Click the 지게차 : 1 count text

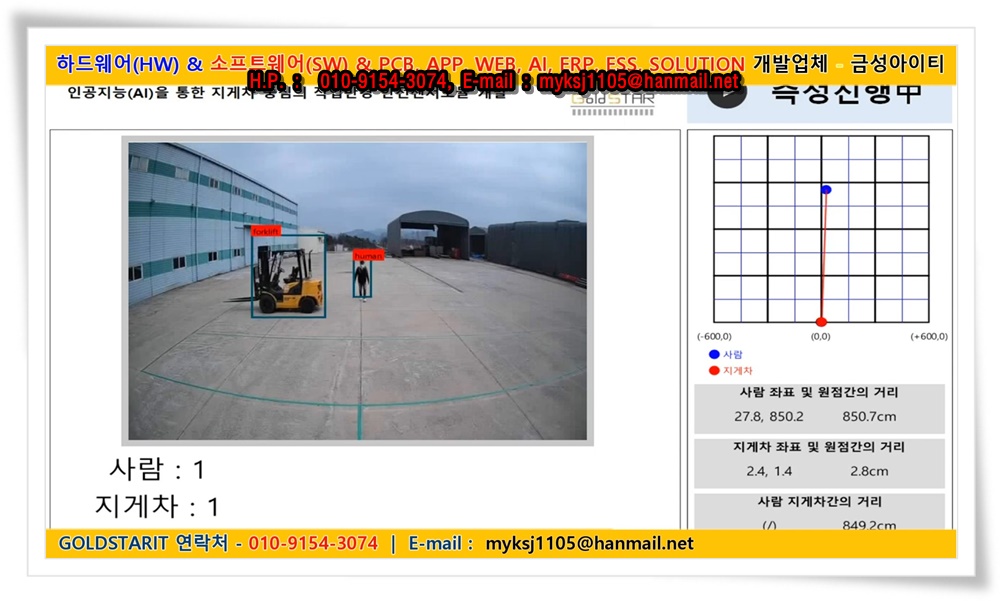click(x=157, y=507)
